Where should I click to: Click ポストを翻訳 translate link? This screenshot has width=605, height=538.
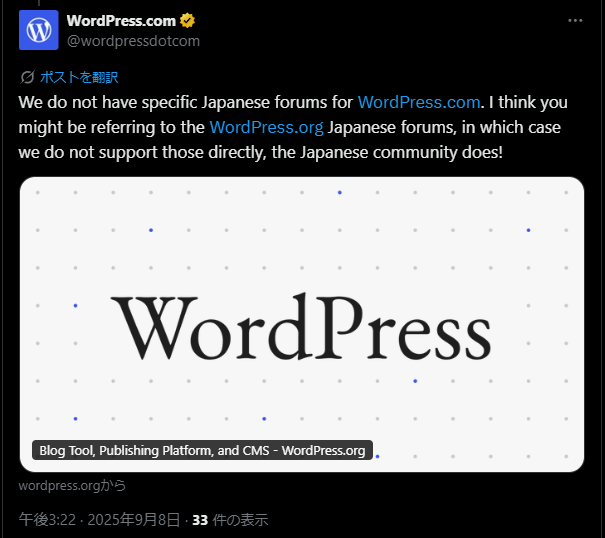click(x=79, y=77)
